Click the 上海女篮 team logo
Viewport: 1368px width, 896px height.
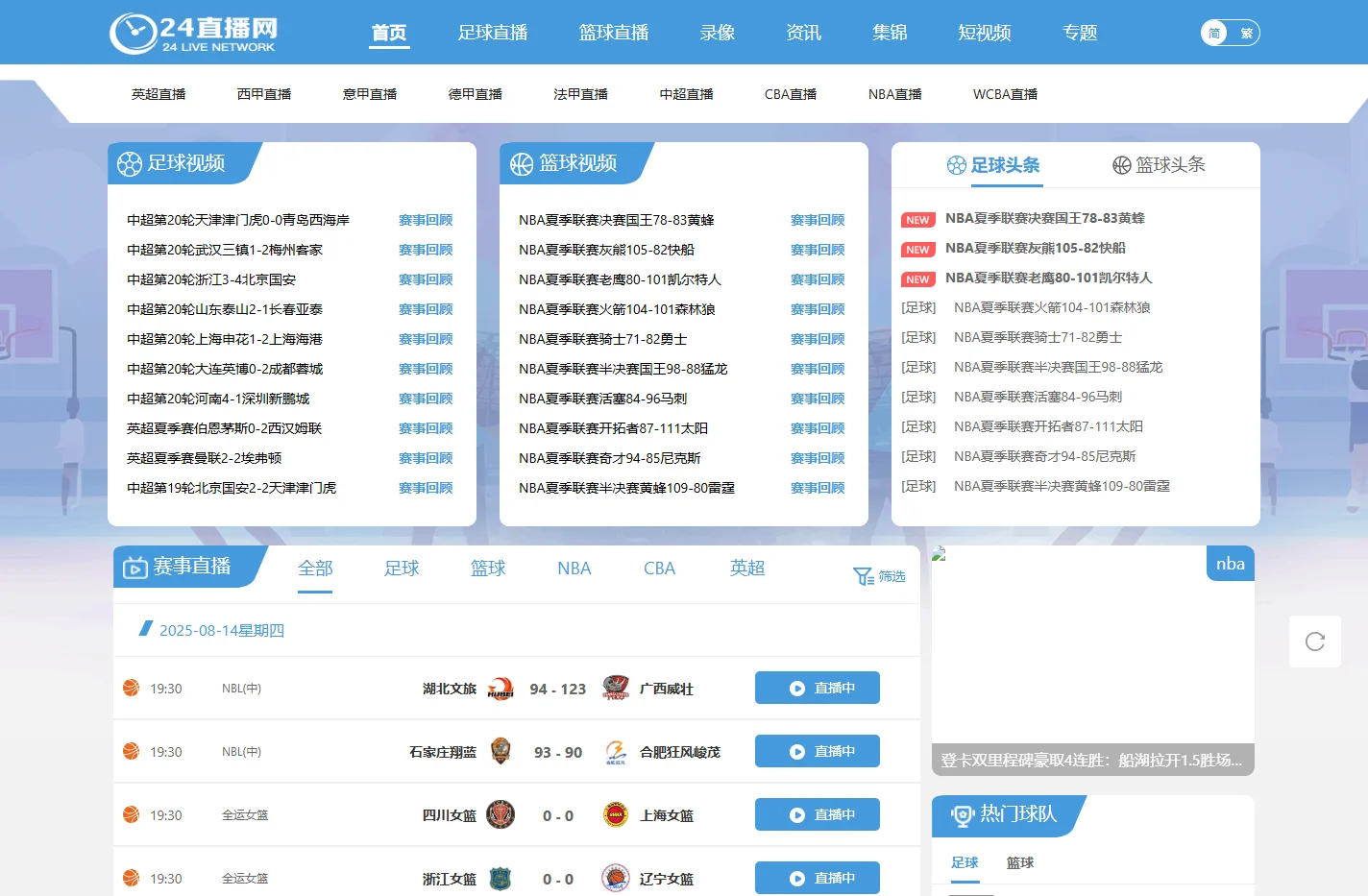(x=616, y=814)
